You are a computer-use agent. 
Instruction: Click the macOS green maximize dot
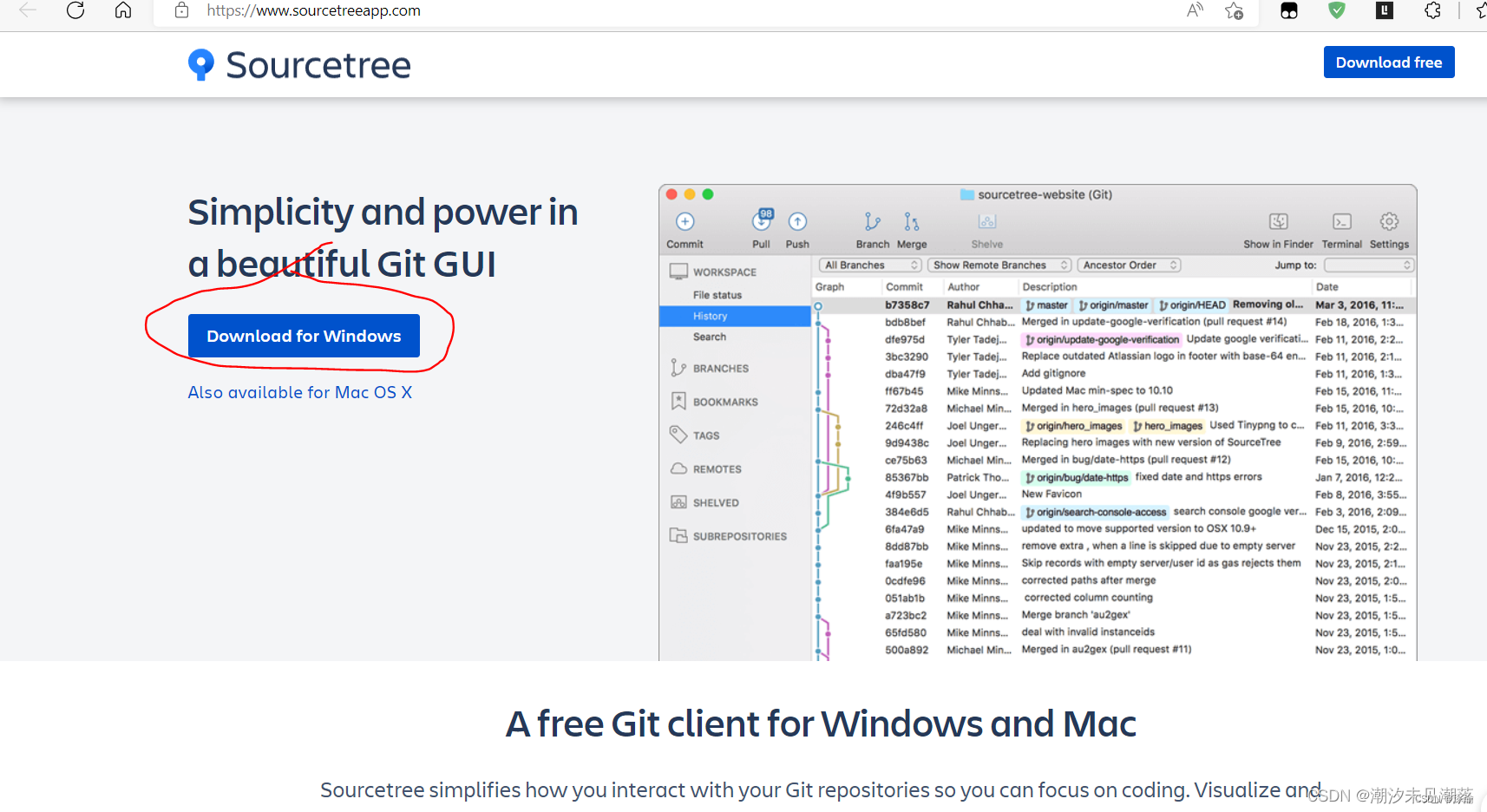point(708,194)
